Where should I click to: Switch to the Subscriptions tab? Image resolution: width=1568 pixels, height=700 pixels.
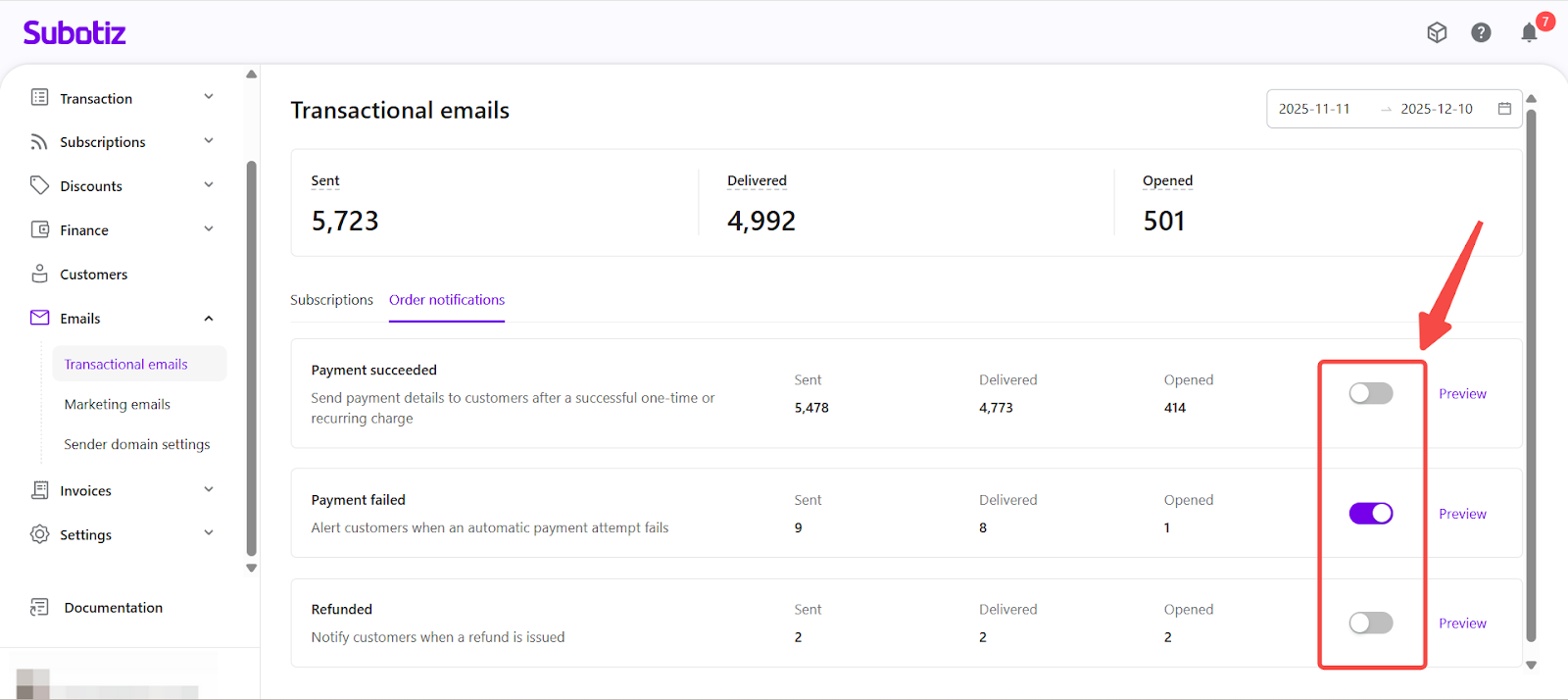click(x=331, y=300)
